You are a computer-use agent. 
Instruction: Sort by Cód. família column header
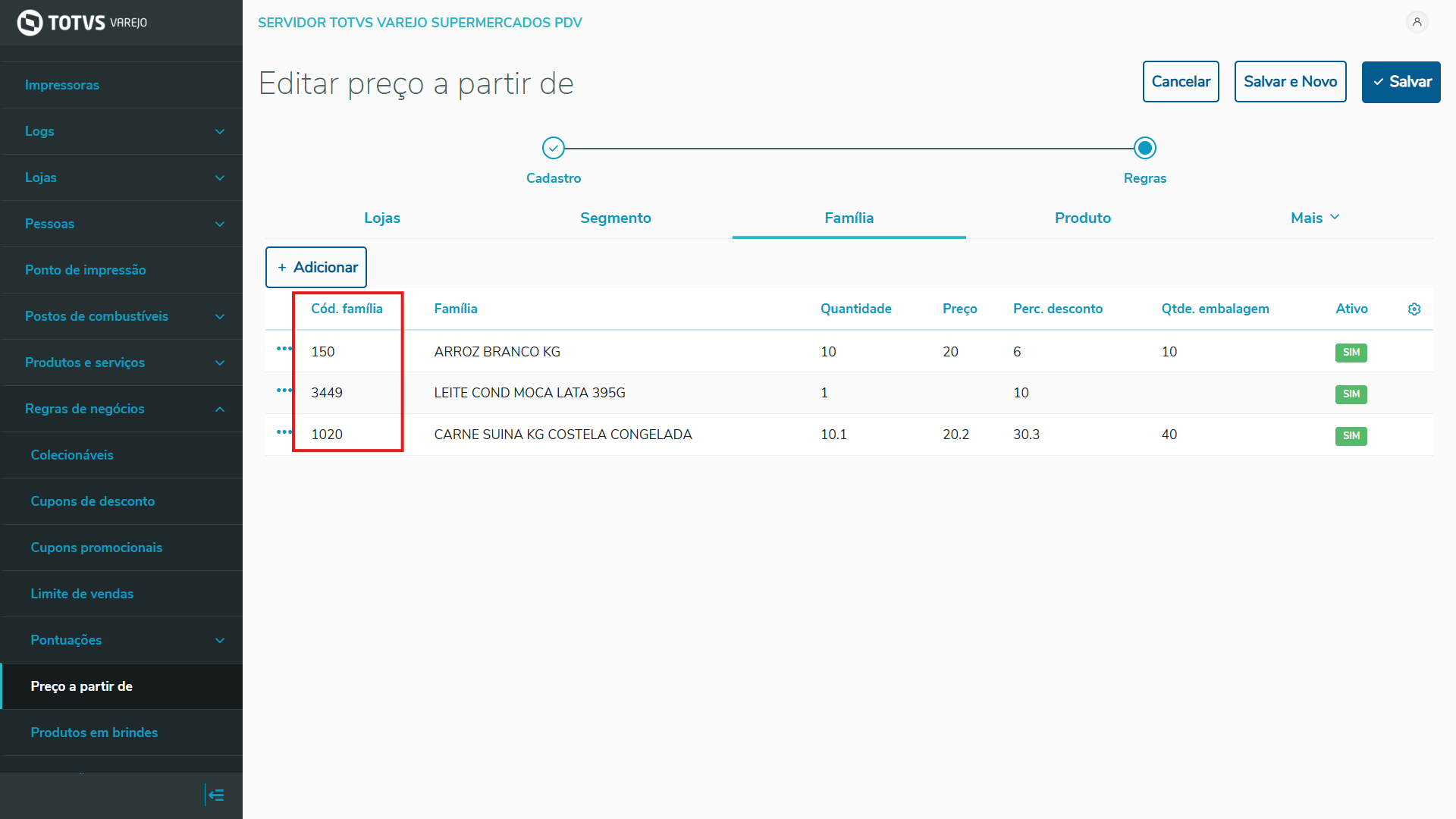[347, 309]
